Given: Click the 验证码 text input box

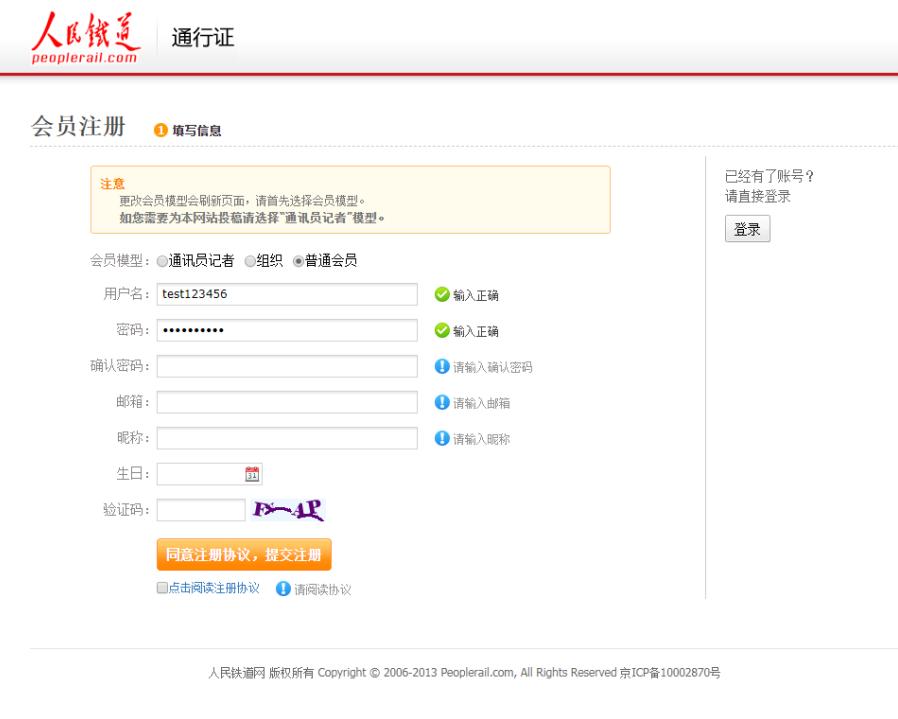Looking at the screenshot, I should click(201, 510).
